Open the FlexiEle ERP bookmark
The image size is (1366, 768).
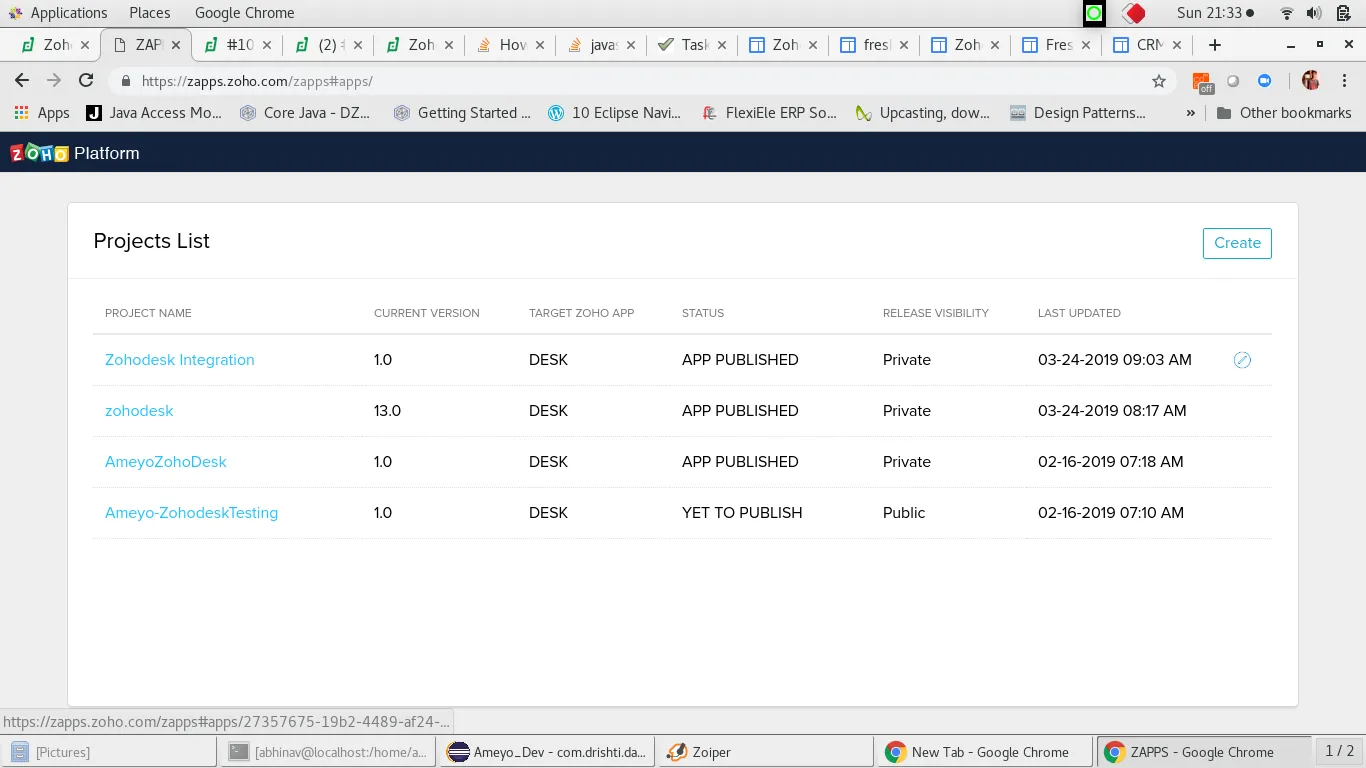(x=770, y=113)
